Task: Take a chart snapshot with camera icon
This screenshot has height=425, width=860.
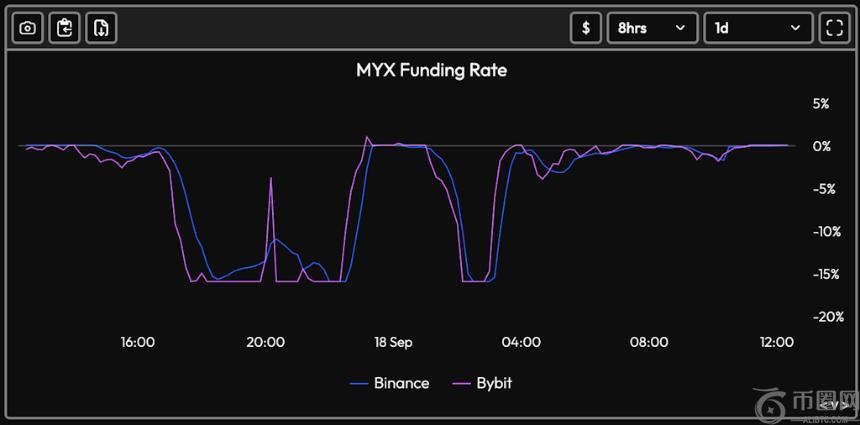Action: (27, 28)
